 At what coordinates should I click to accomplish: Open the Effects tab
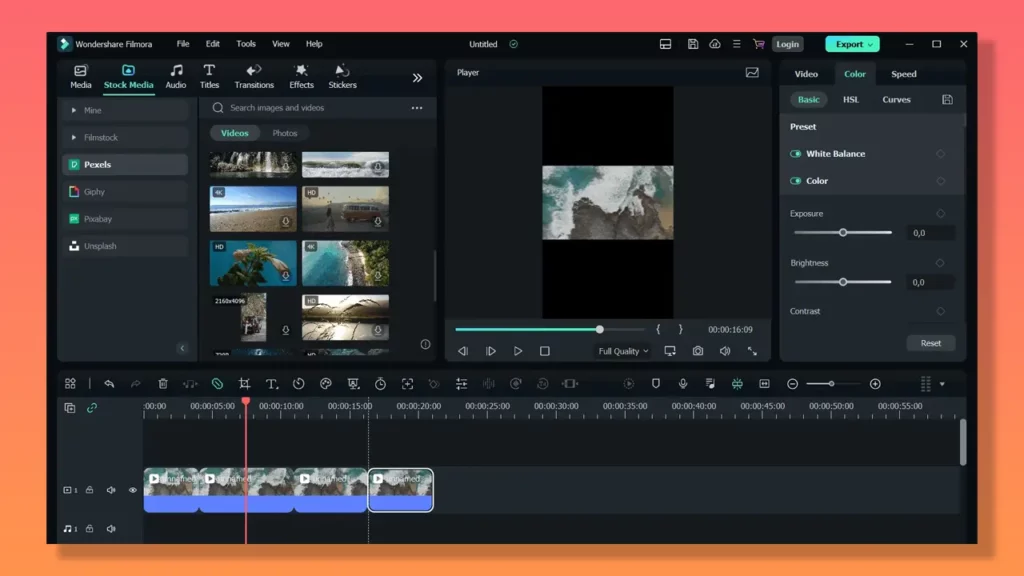(301, 76)
